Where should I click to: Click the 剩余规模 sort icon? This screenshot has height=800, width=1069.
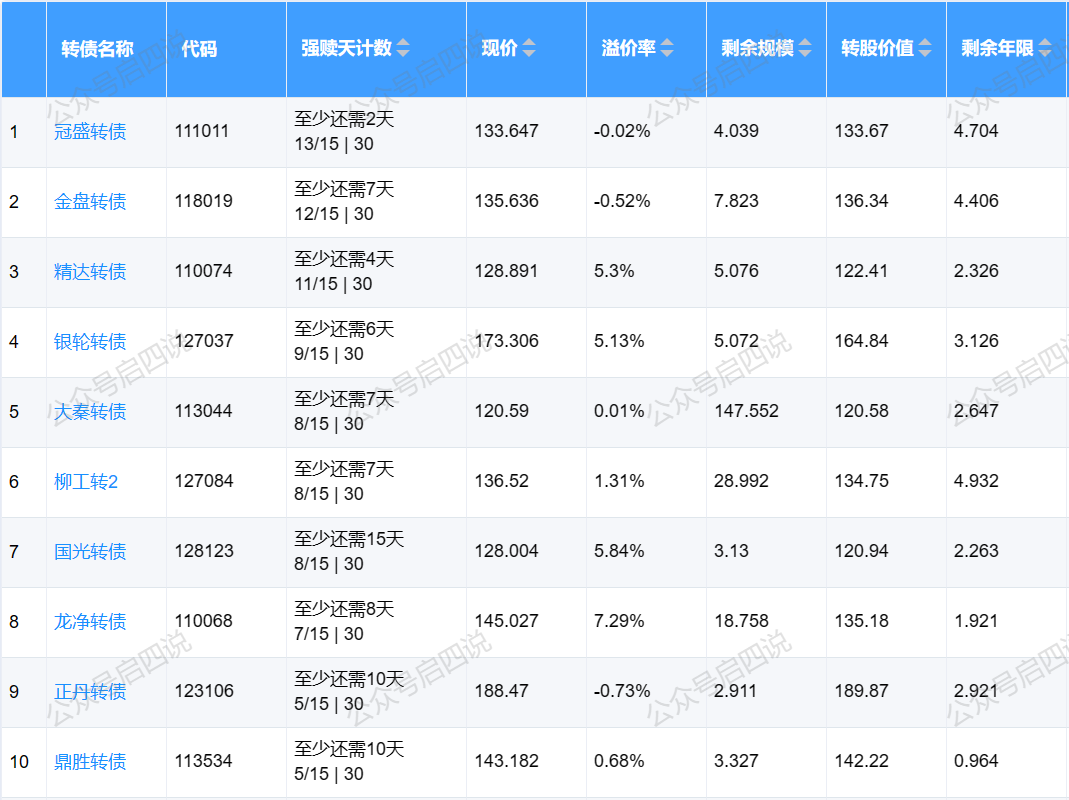coord(804,48)
